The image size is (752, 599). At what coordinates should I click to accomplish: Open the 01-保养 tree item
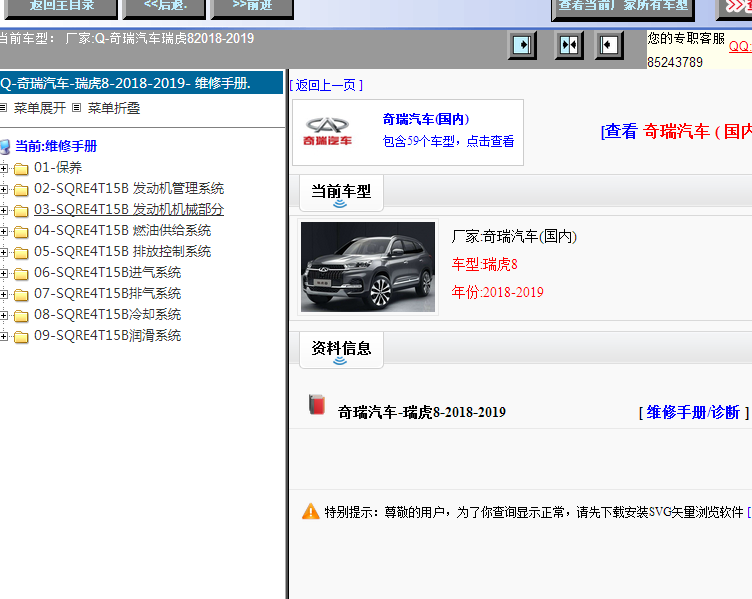[x=58, y=167]
